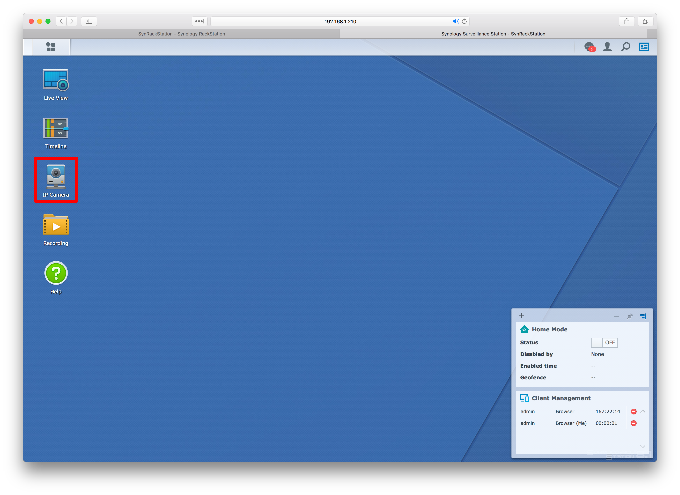Open the Timeline application icon

pos(55,129)
